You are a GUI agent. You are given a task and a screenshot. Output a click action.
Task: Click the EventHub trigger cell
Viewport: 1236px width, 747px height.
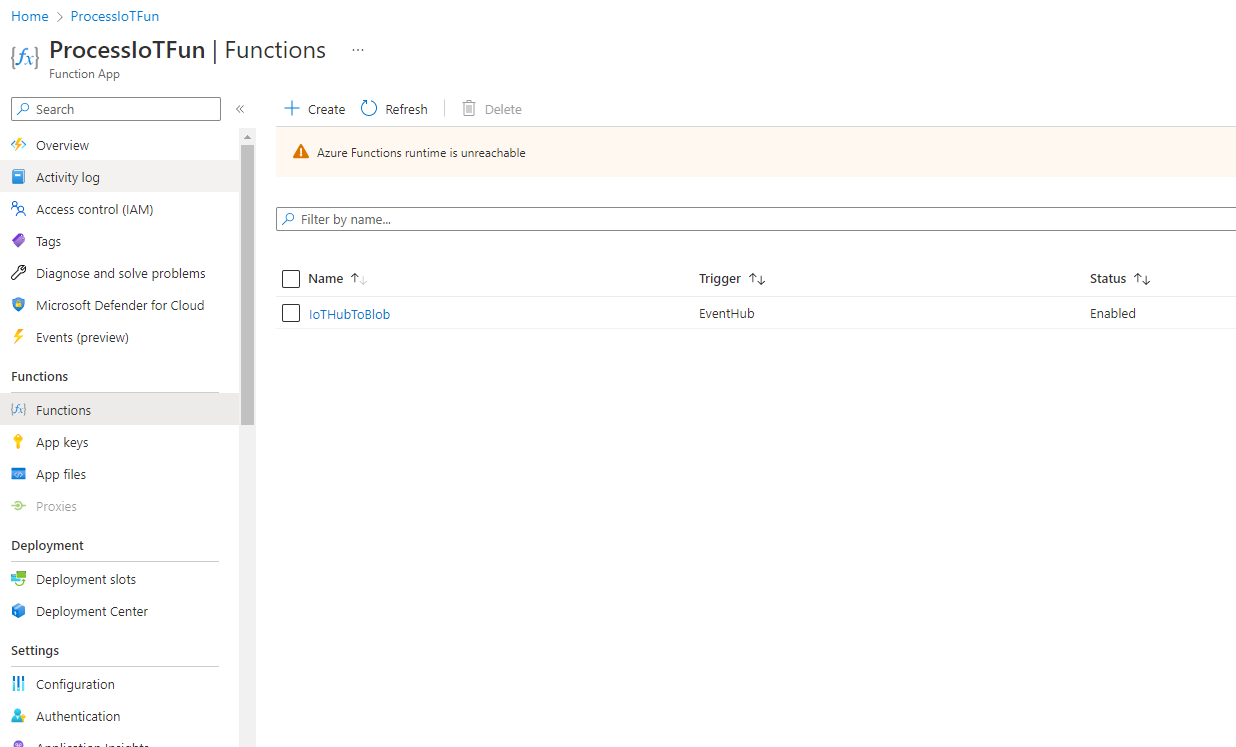point(726,313)
